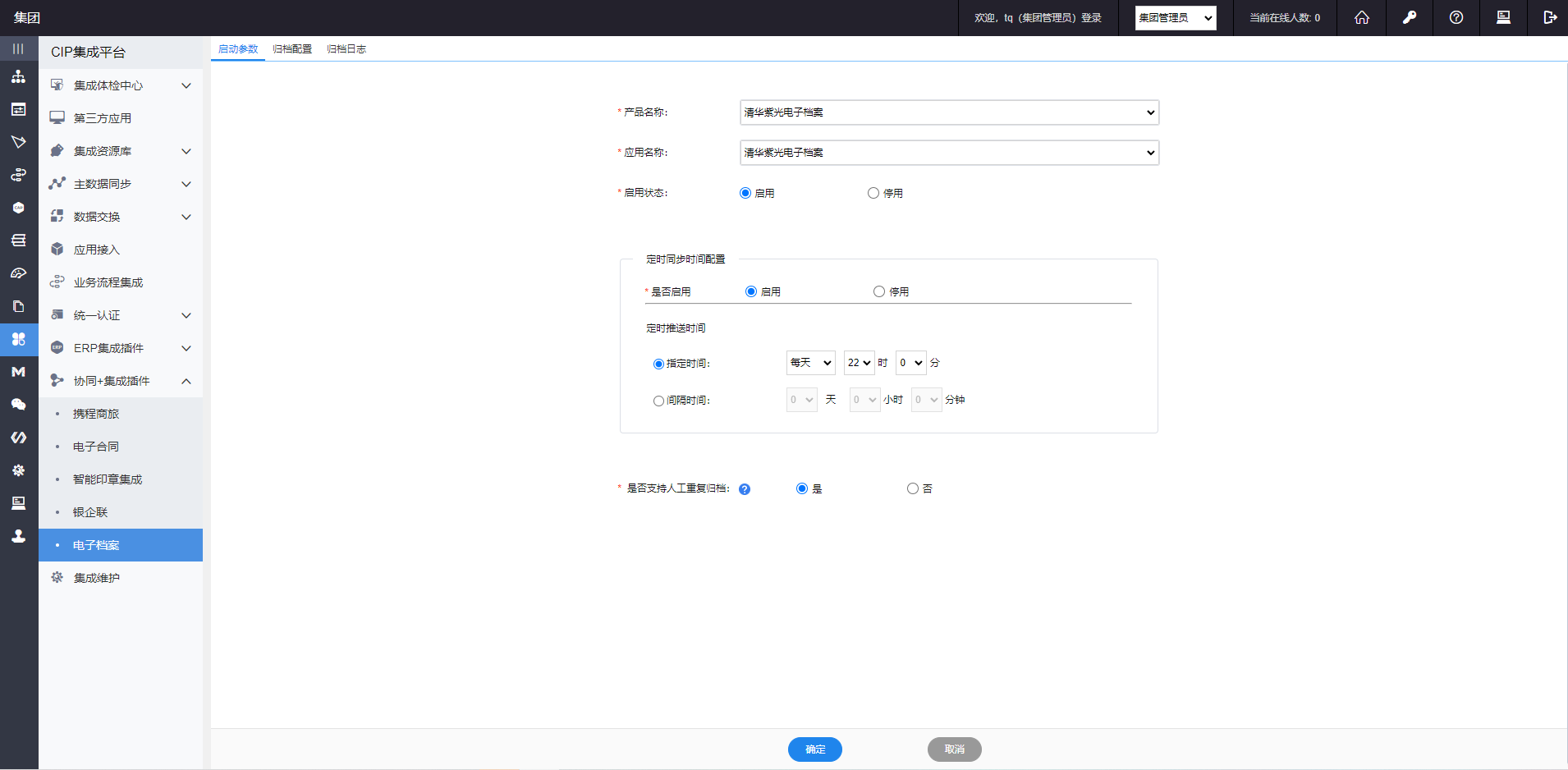Open the help question-mark icon in header
The image size is (1568, 770).
pos(1456,17)
